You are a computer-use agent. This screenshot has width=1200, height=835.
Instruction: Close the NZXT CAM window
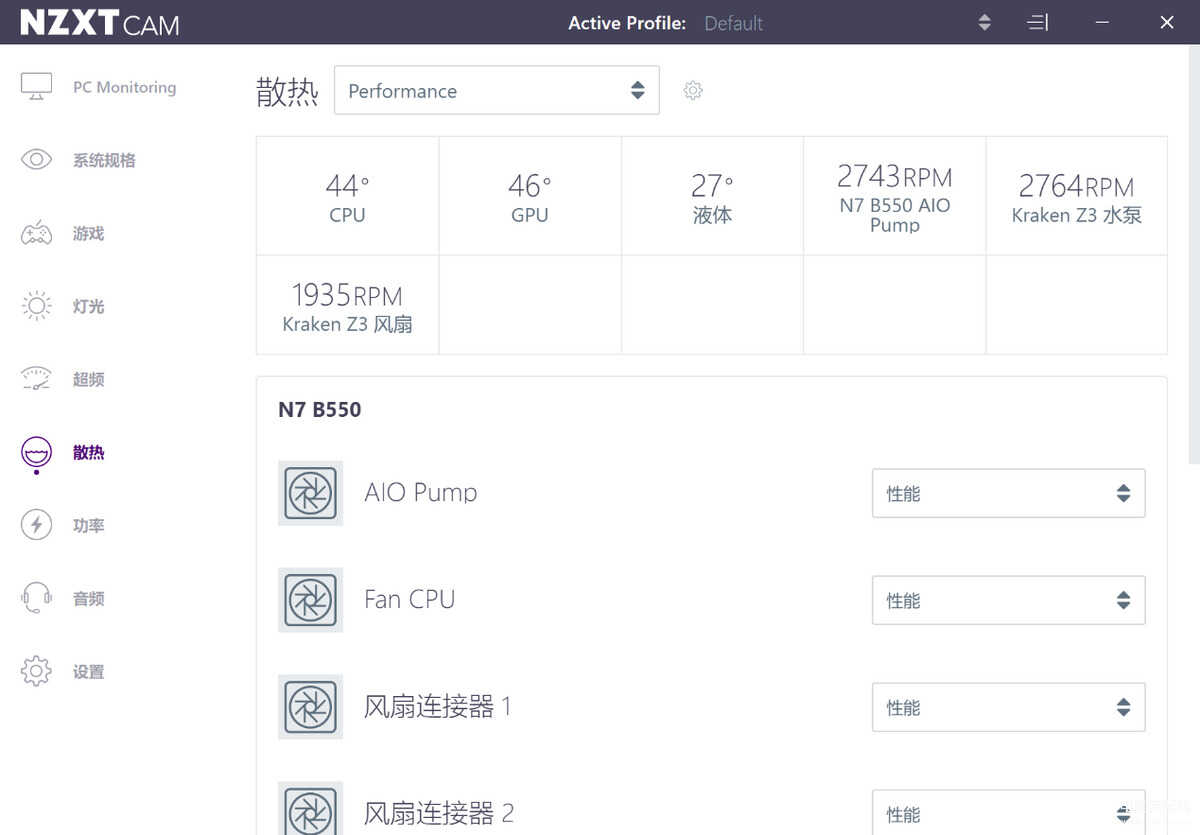coord(1167,22)
